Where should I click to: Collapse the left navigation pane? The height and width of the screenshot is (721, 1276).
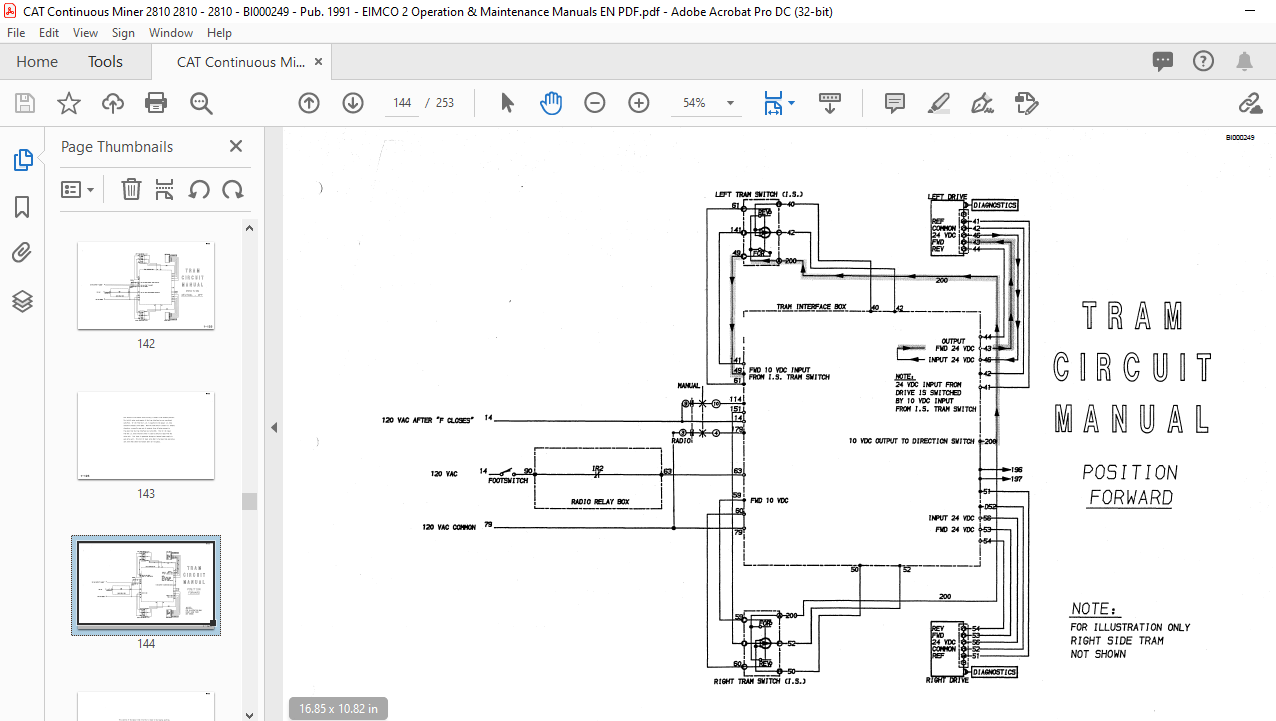click(273, 427)
